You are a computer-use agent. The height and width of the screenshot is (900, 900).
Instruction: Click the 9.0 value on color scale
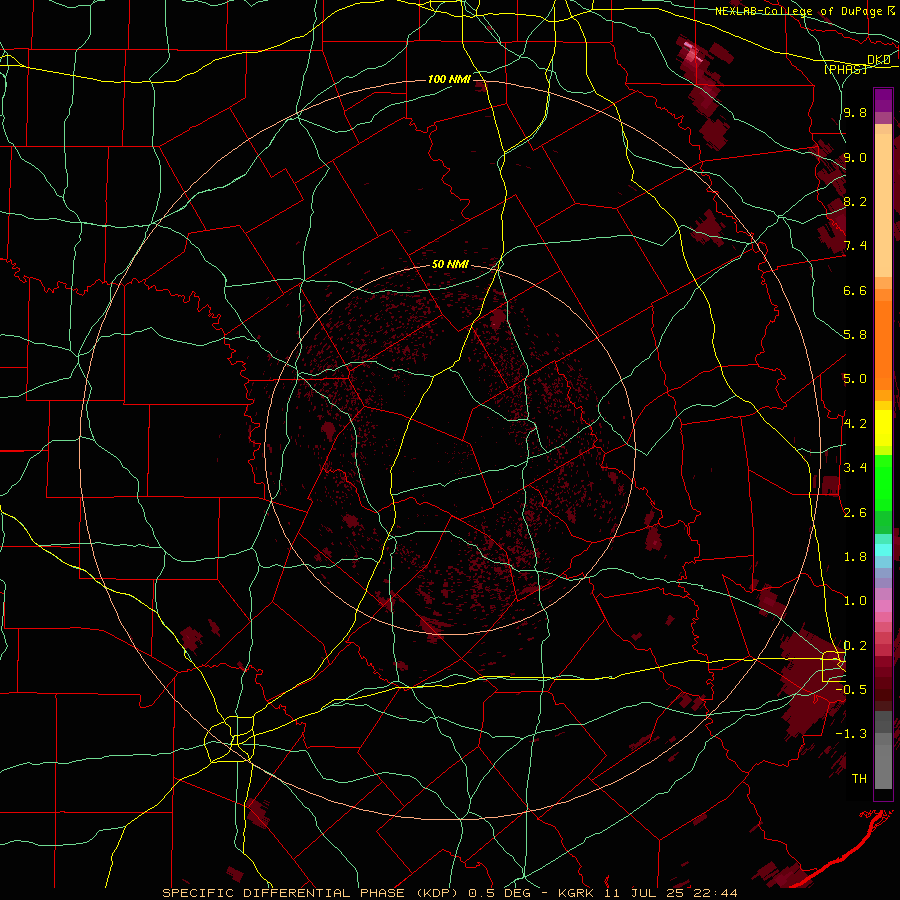(855, 157)
